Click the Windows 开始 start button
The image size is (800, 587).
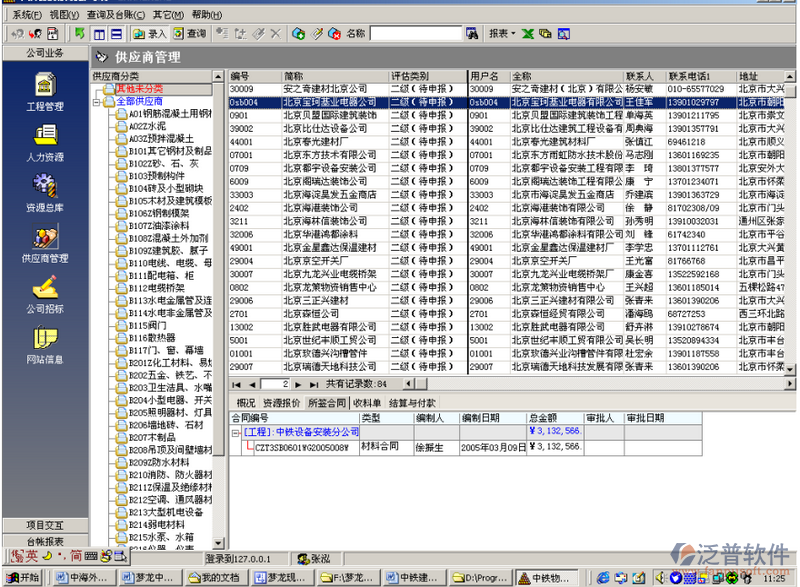click(x=22, y=578)
